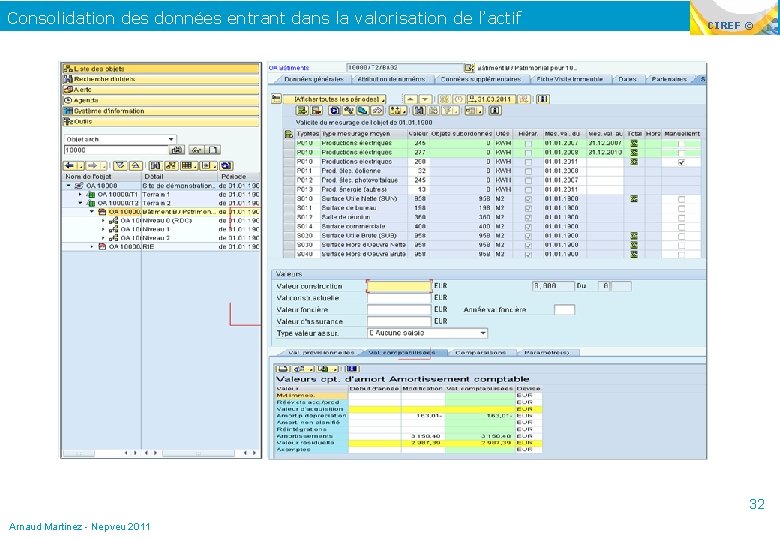Click the object number field containing 10000

click(116, 150)
